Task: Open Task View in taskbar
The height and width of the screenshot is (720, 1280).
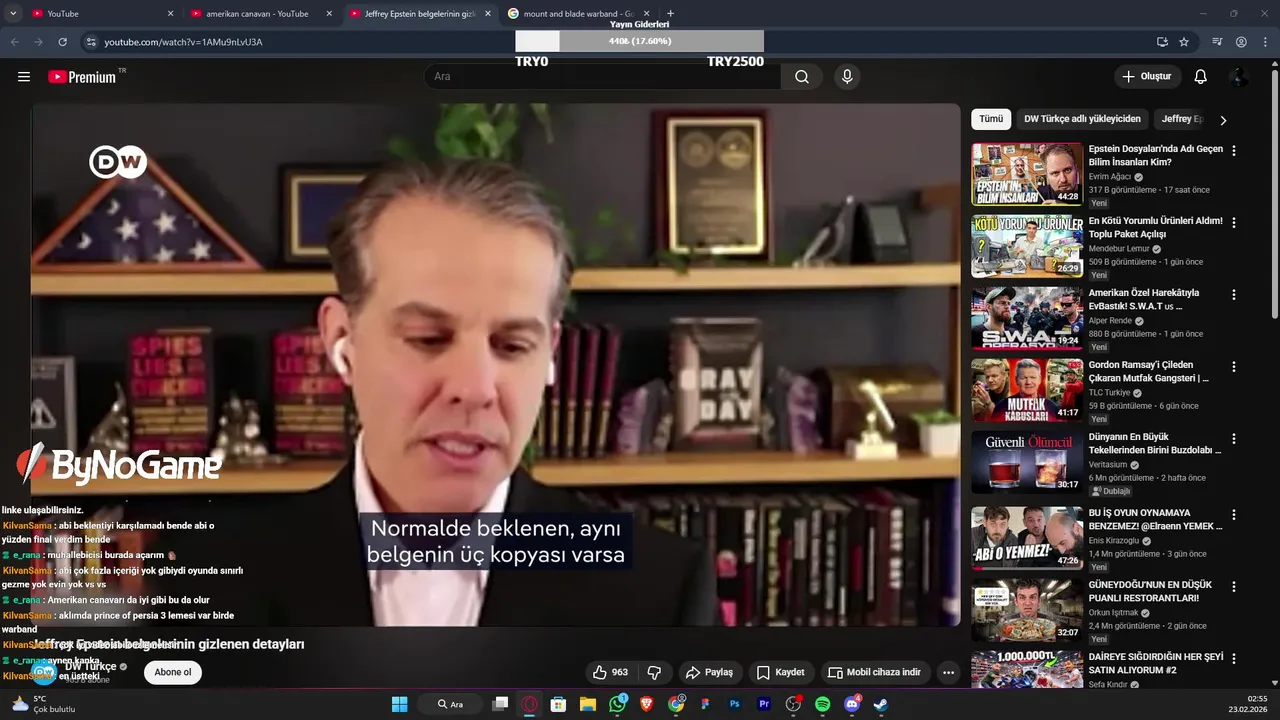Action: (500, 704)
